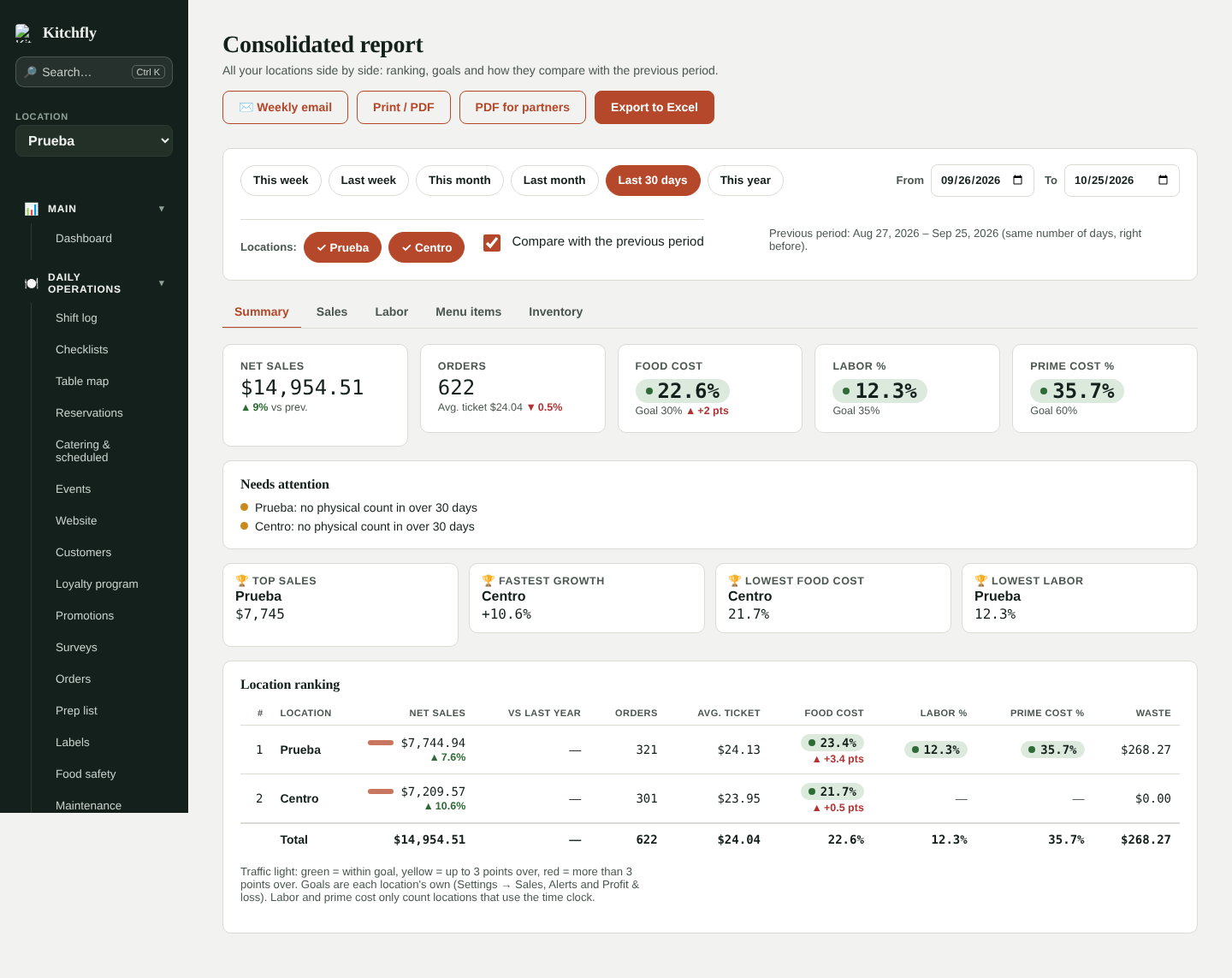
Task: Open Checklists in sidebar
Action: point(82,349)
